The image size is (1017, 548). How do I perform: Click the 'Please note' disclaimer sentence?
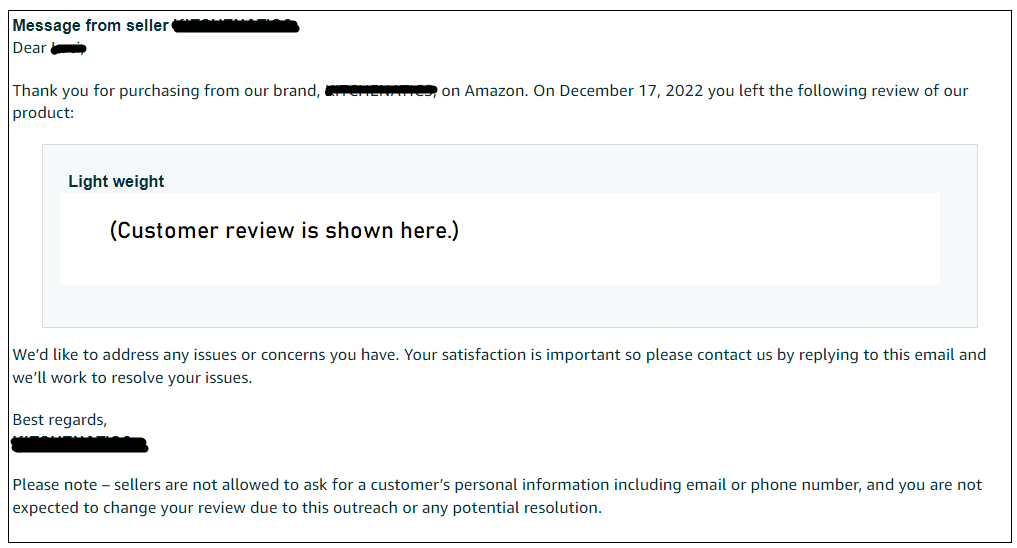point(497,496)
